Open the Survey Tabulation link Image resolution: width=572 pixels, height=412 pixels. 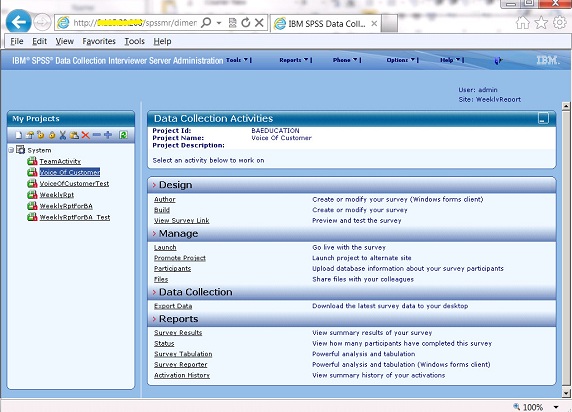(x=183, y=354)
